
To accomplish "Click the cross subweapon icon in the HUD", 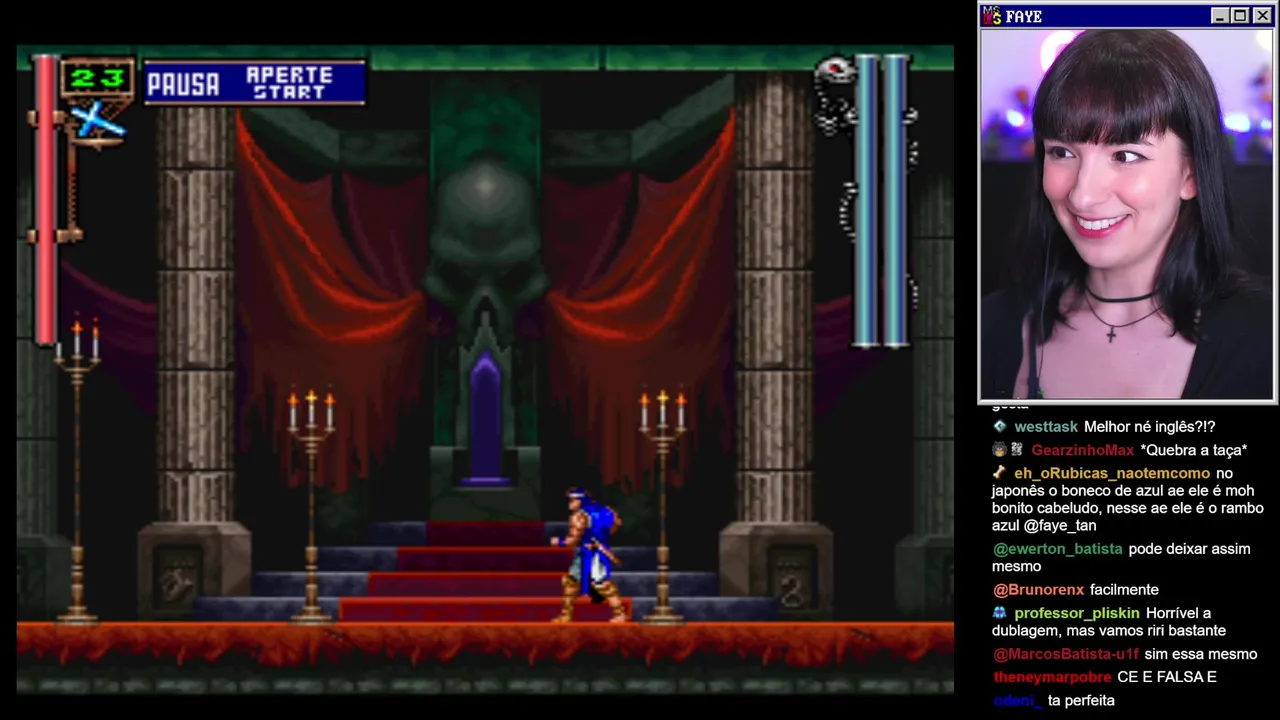I will 98,120.
